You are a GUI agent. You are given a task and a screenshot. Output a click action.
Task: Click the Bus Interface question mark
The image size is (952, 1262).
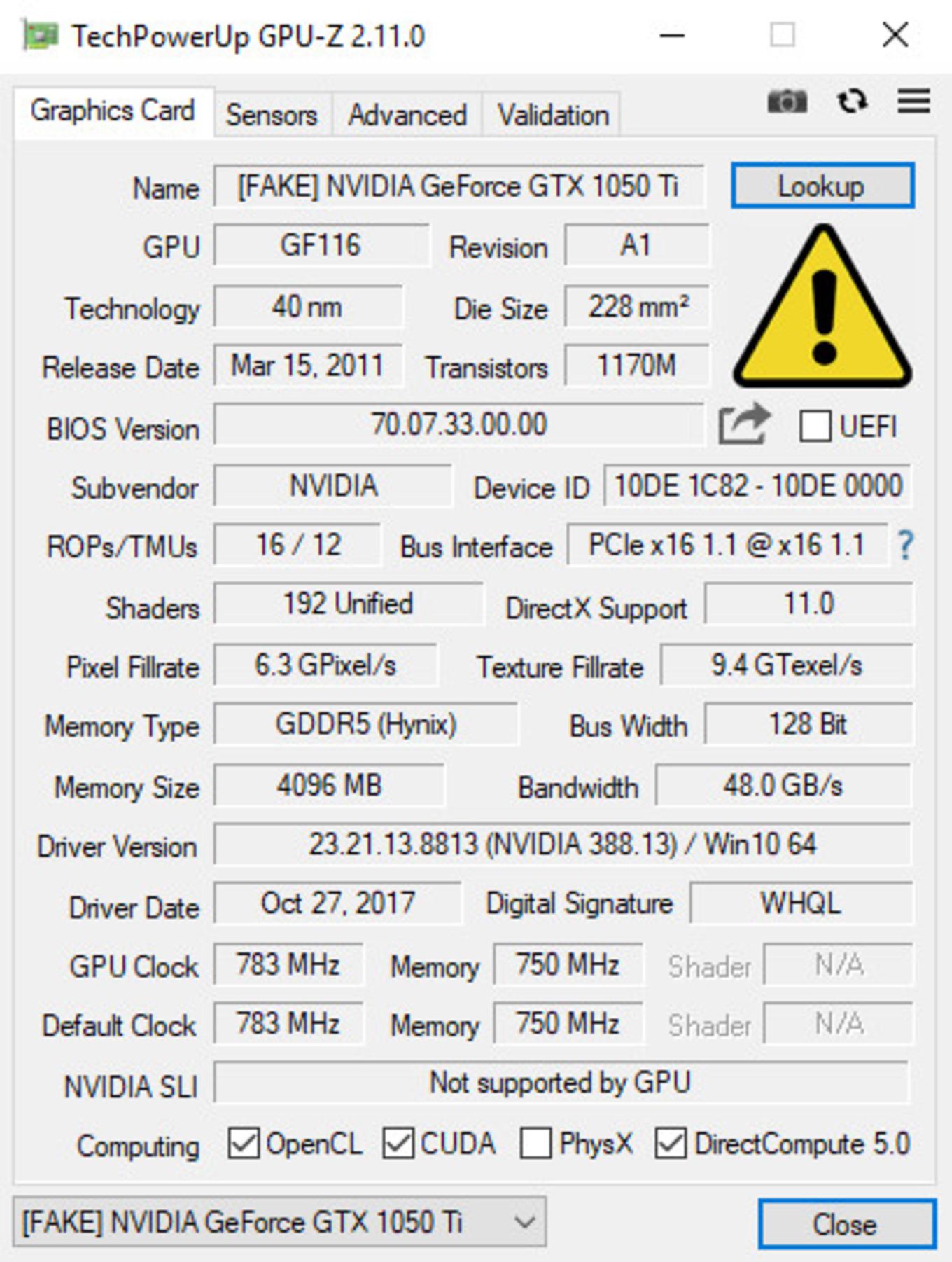point(905,545)
